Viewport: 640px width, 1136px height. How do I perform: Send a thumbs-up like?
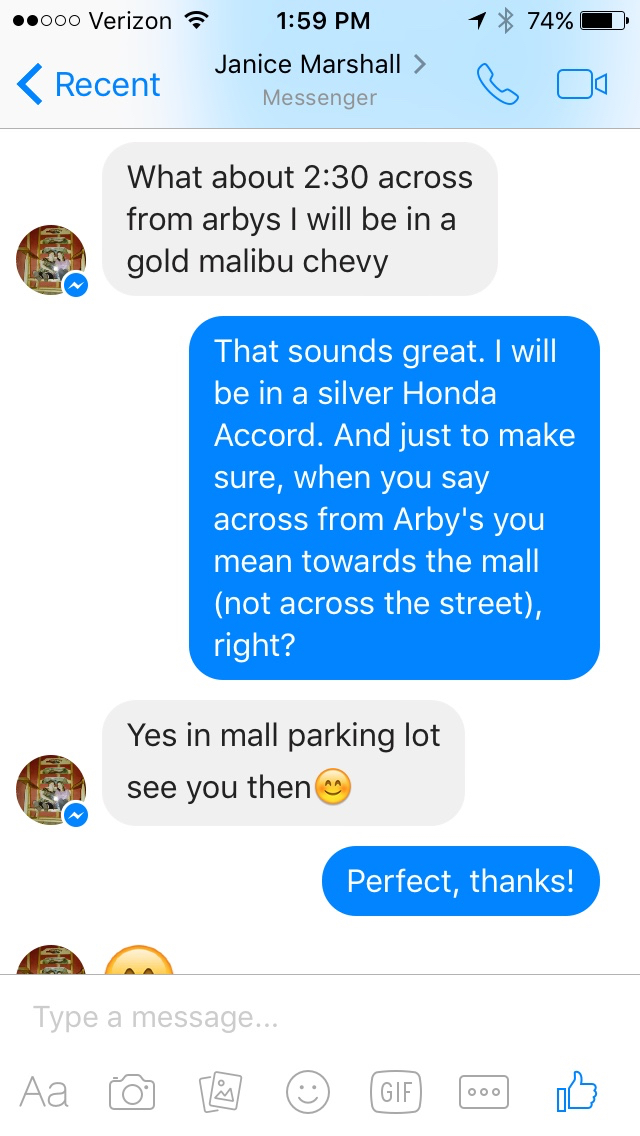click(576, 1090)
